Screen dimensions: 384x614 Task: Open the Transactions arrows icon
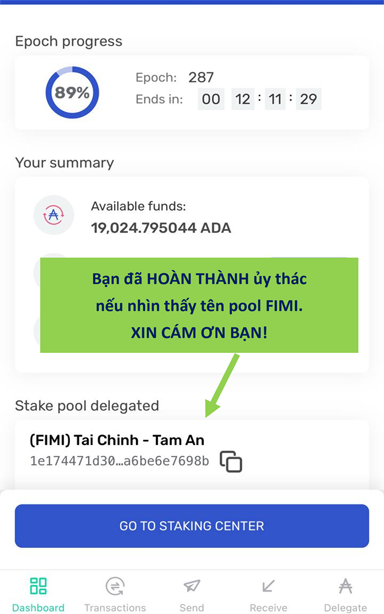[x=115, y=586]
